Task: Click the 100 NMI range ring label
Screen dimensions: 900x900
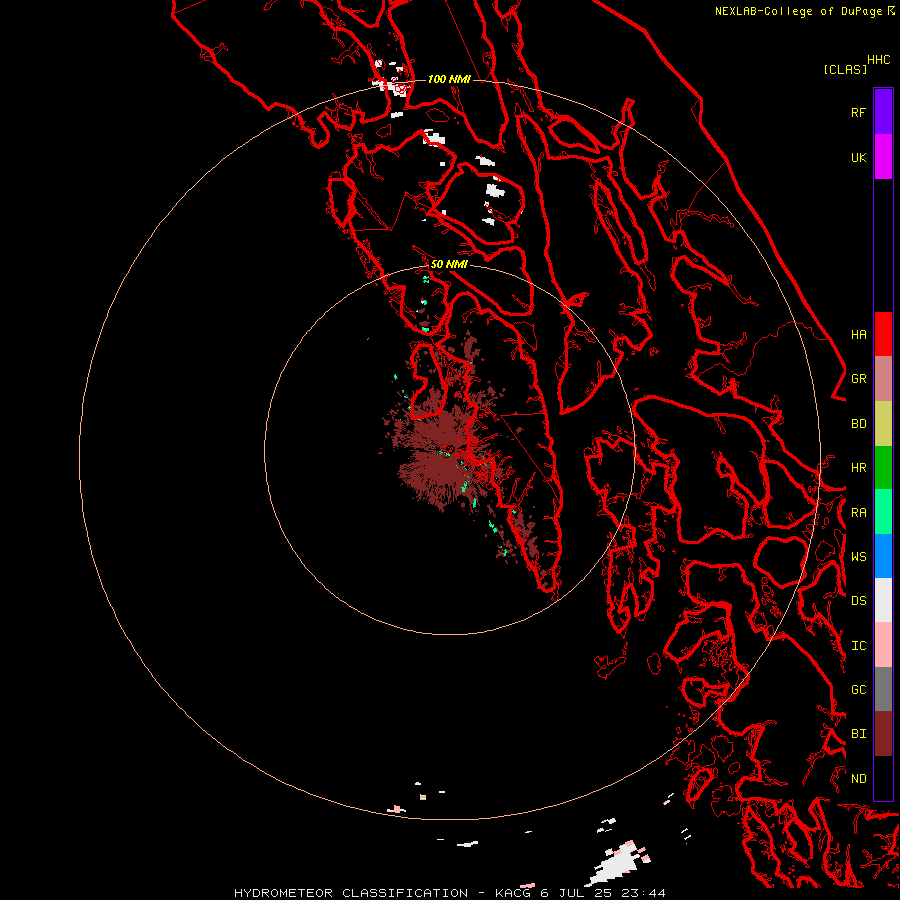Action: click(449, 79)
